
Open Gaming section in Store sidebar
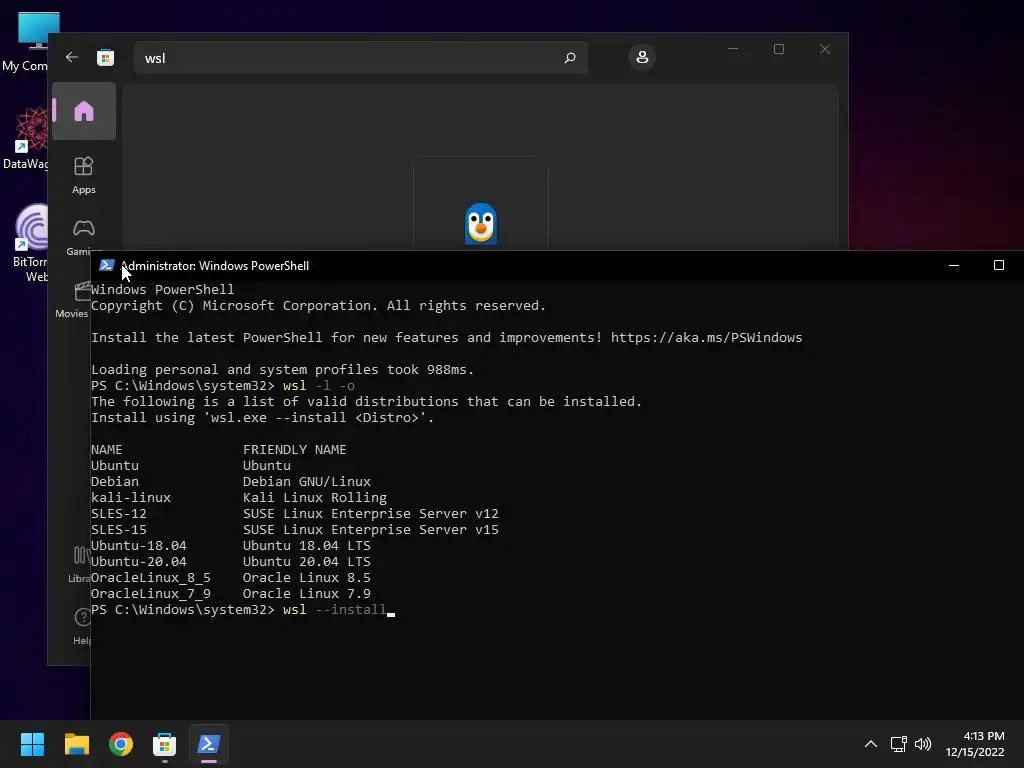tap(84, 236)
